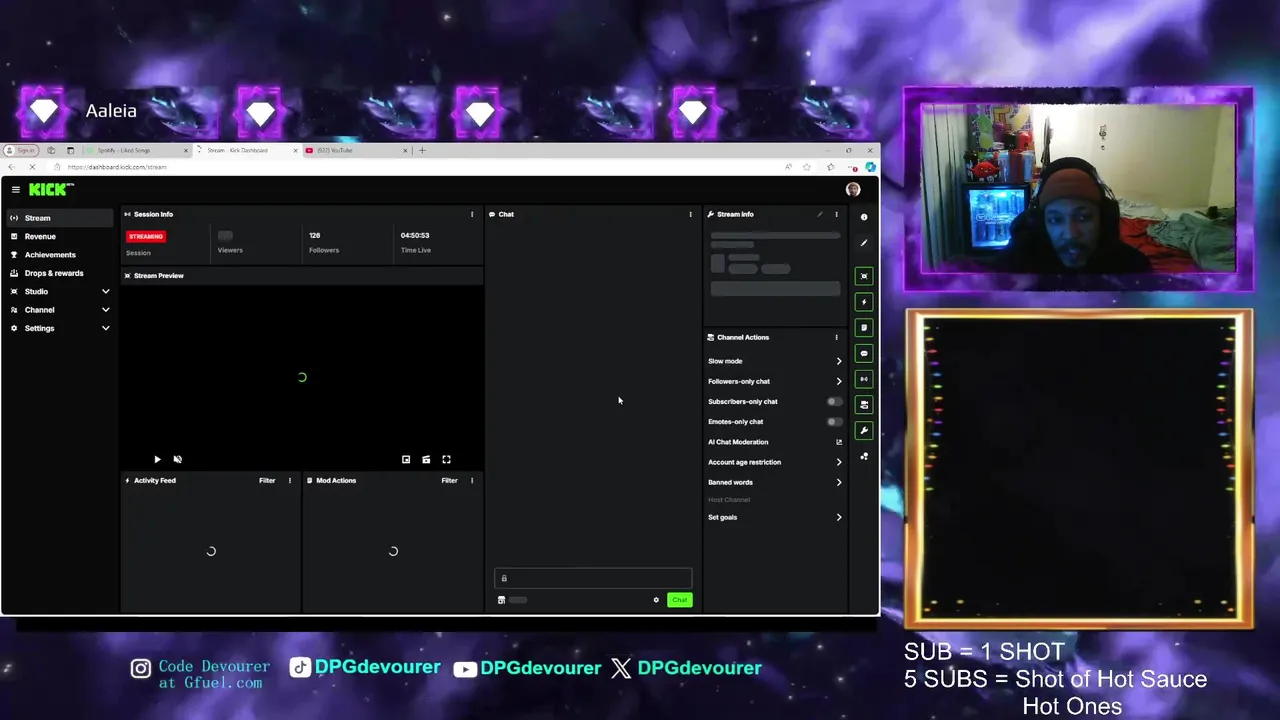Toggle the wrench stream info widget icon
This screenshot has width=1280, height=720.
tap(864, 430)
